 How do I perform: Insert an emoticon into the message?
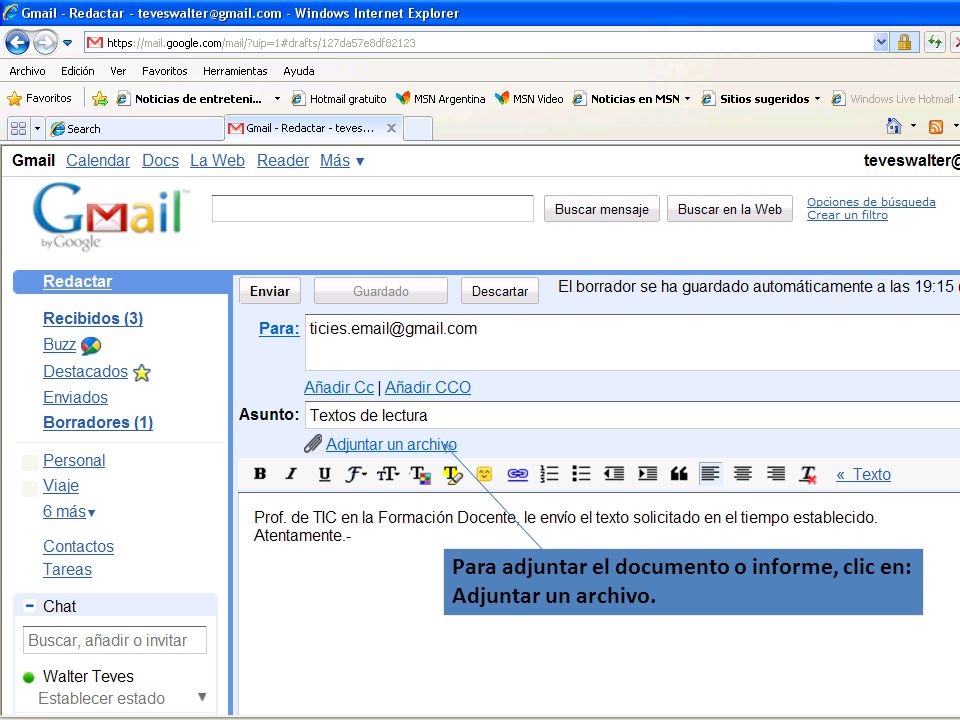point(484,474)
